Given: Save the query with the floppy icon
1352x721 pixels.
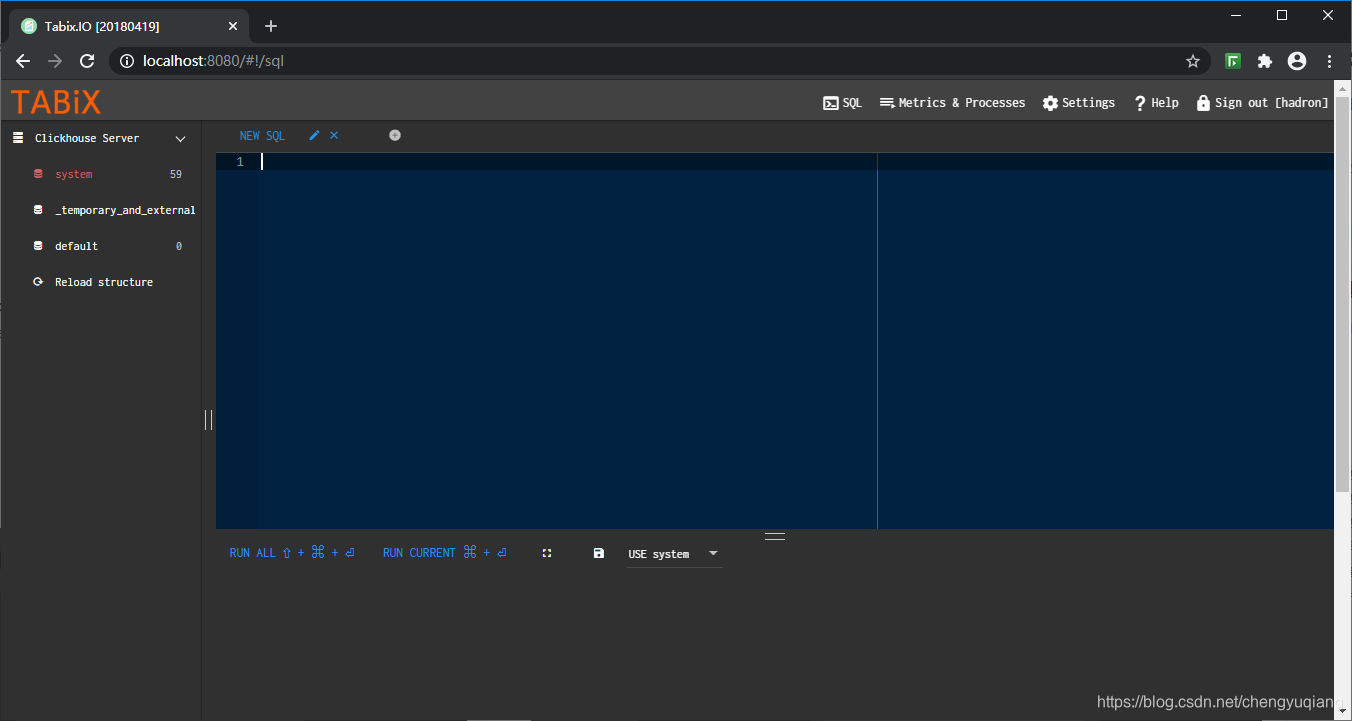Looking at the screenshot, I should coord(599,553).
